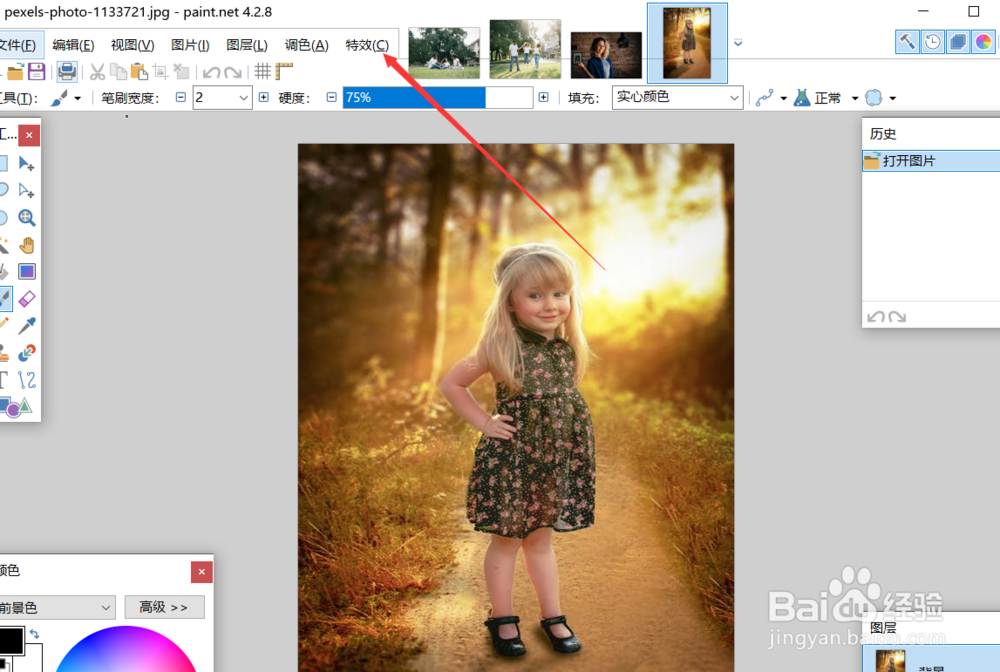Screen dimensions: 1000x672
Task: Click the deselect icon in toolbar
Action: [182, 71]
